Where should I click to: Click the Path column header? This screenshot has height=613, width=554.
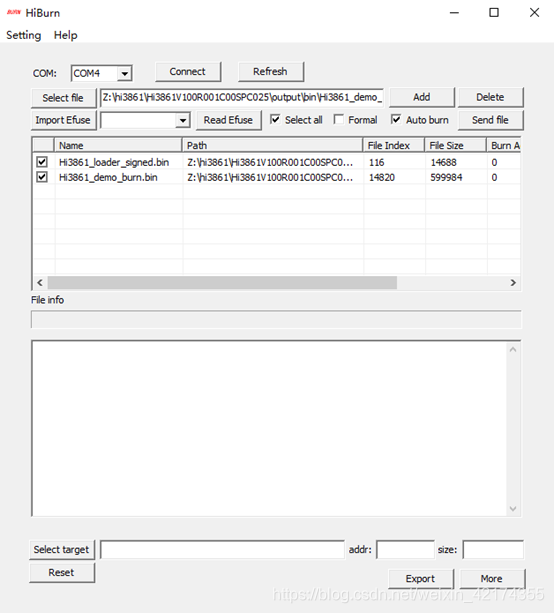pos(273,145)
